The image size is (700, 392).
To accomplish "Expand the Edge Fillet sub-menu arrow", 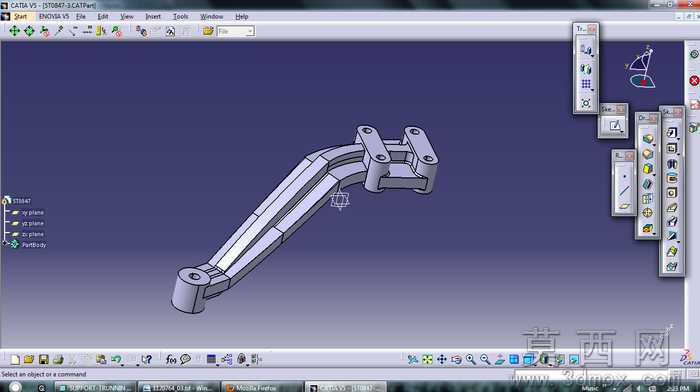I will 654,145.
